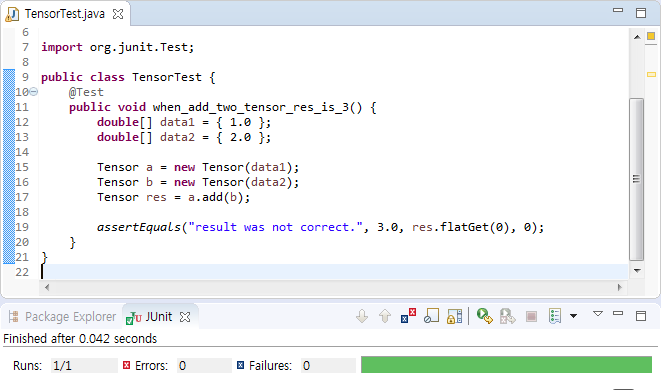Stop the JUnit test run
Image resolution: width=661 pixels, height=390 pixels.
pos(531,316)
